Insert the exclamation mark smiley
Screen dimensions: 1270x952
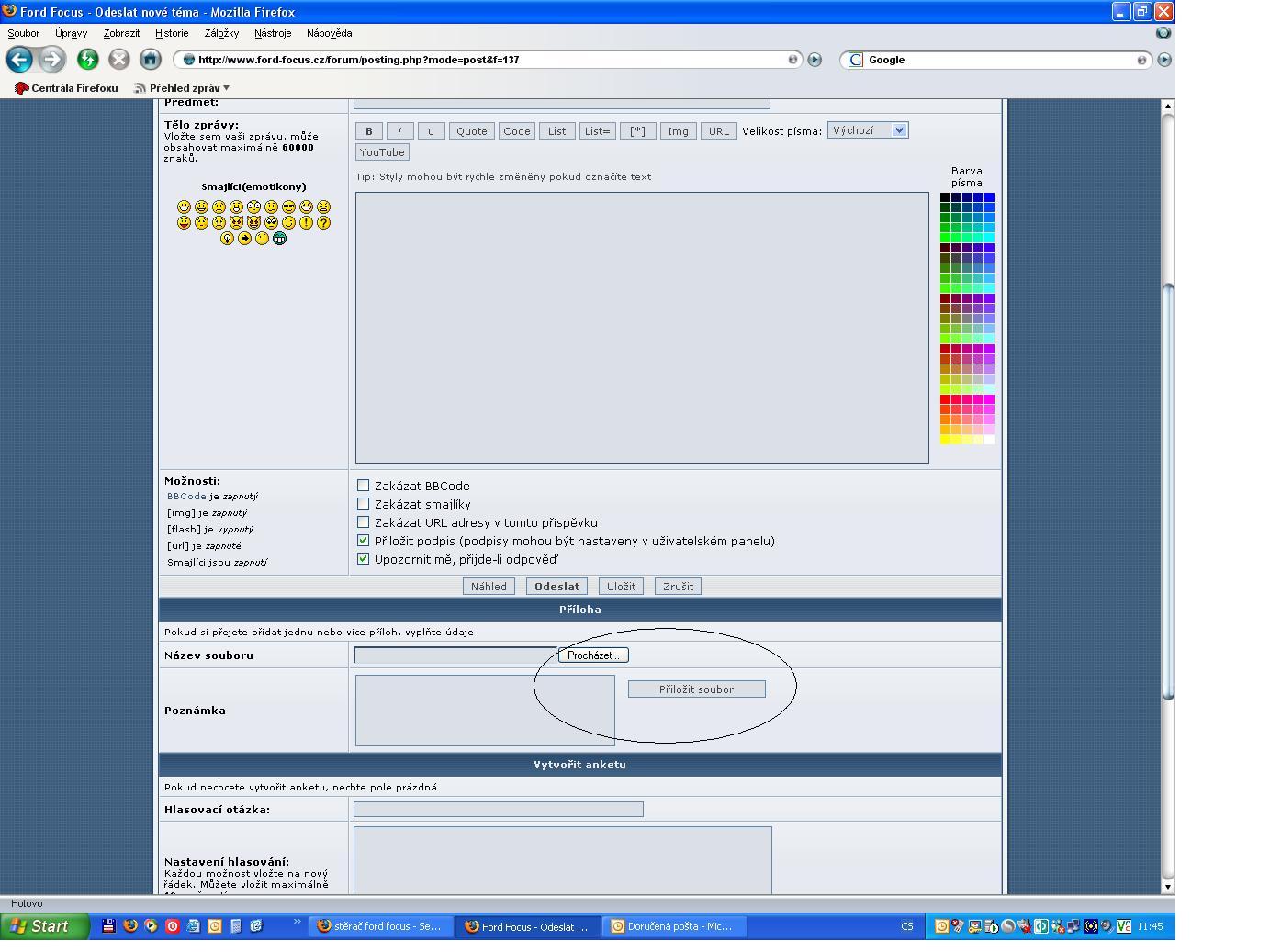306,223
